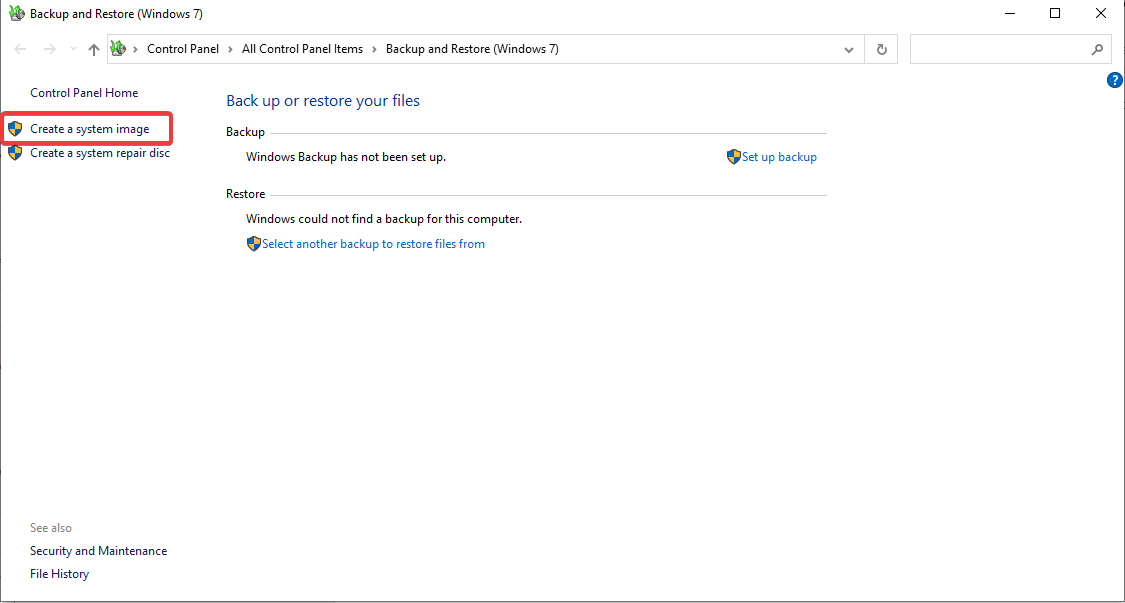The width and height of the screenshot is (1125, 603).
Task: Launch Create a system repair disc
Action: point(99,153)
